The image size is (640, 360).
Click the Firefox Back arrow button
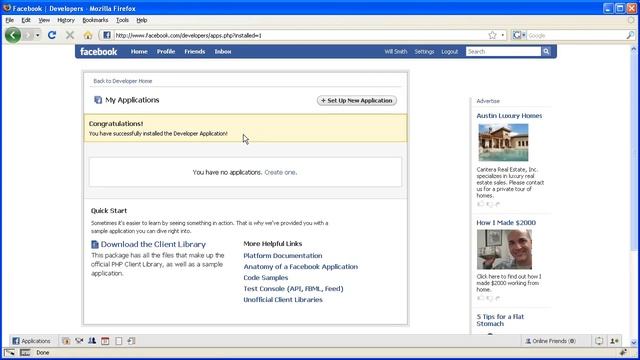tap(13, 35)
